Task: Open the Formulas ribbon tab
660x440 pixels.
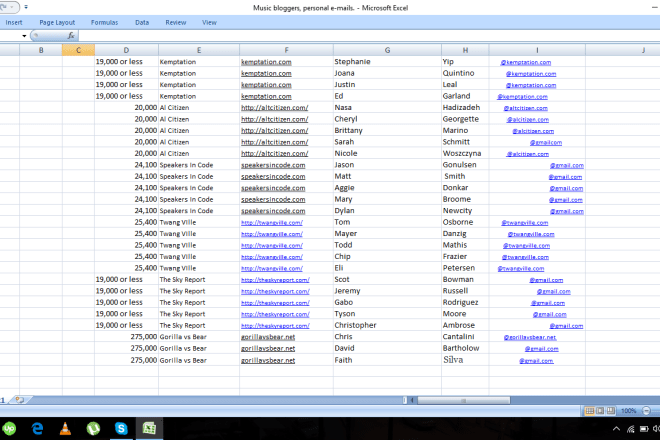Action: 104,22
